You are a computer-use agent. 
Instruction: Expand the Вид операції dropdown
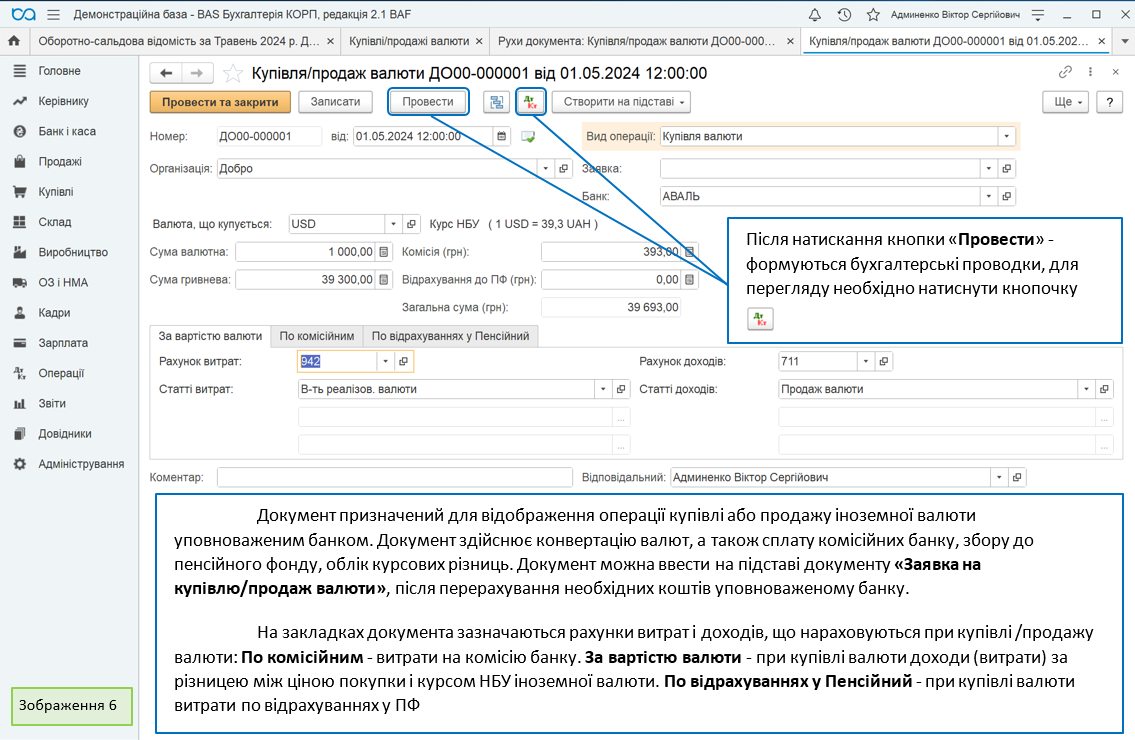click(x=1006, y=137)
